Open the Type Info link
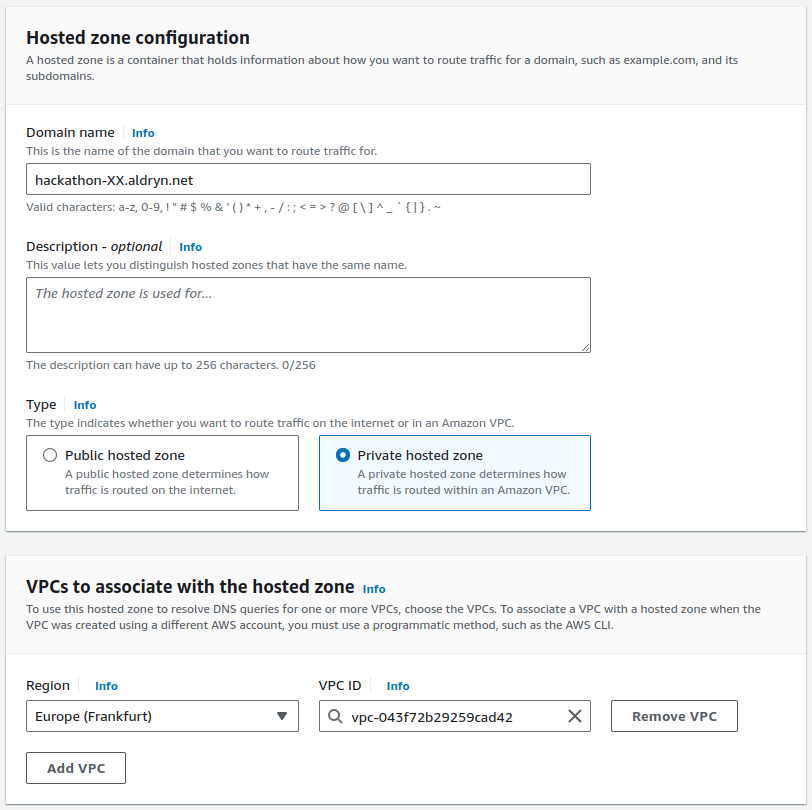 click(x=84, y=404)
